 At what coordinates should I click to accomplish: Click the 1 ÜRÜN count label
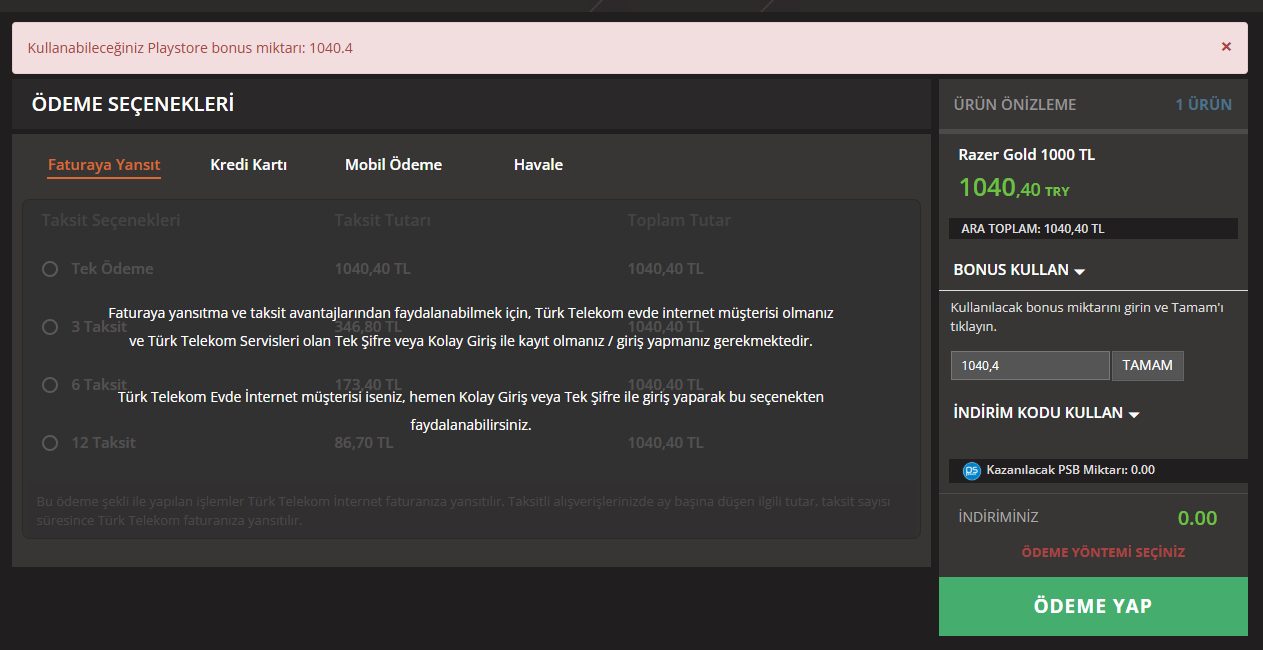(1203, 105)
